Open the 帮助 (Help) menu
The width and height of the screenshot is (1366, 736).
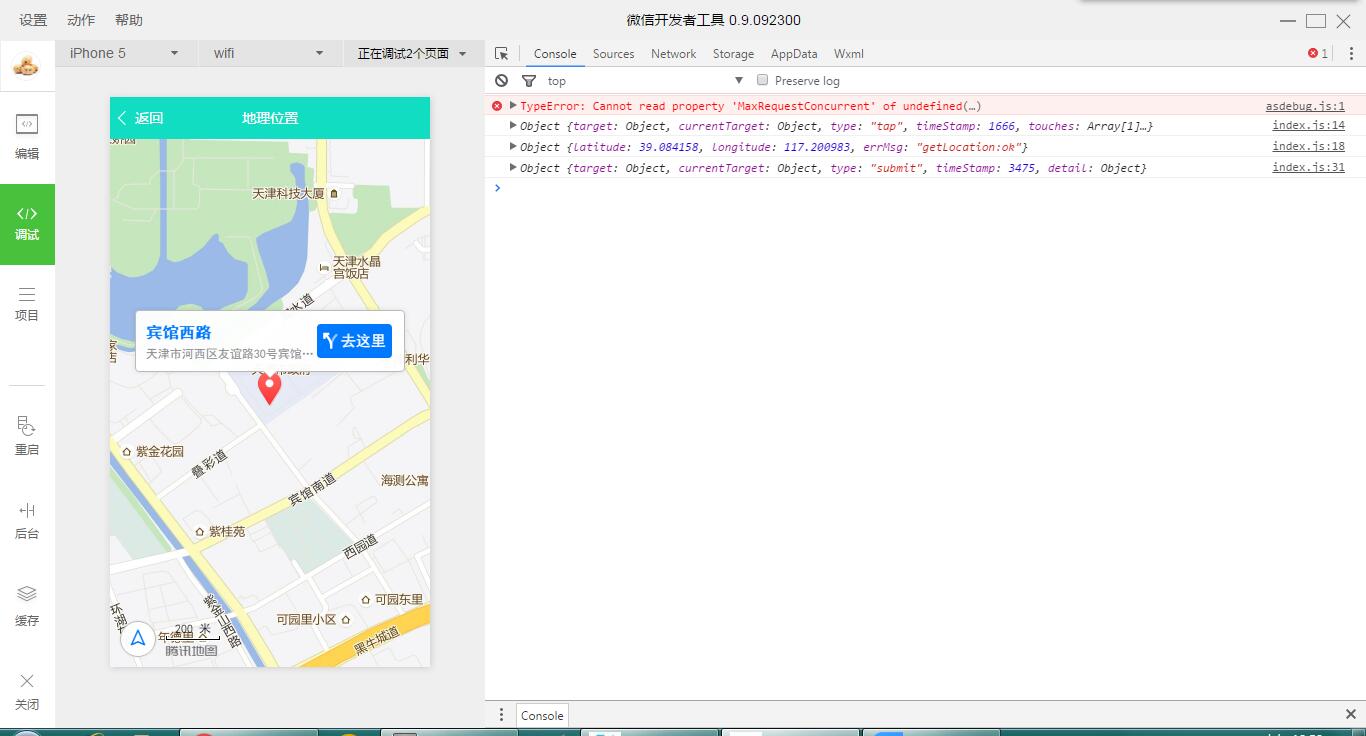(x=129, y=20)
